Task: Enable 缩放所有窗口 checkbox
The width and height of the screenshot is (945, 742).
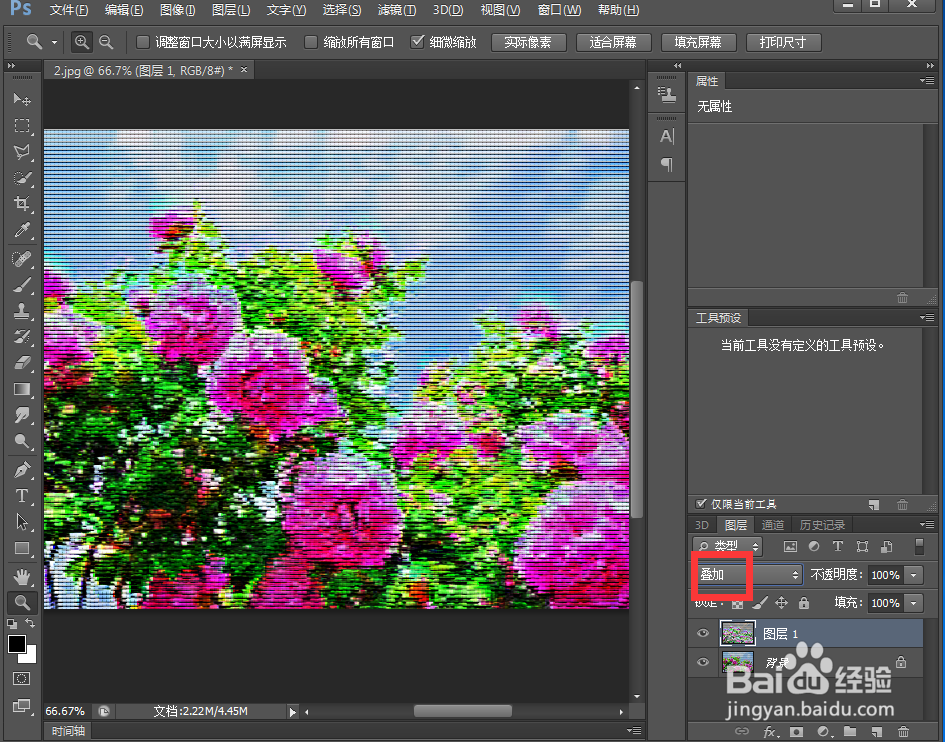Action: coord(310,42)
